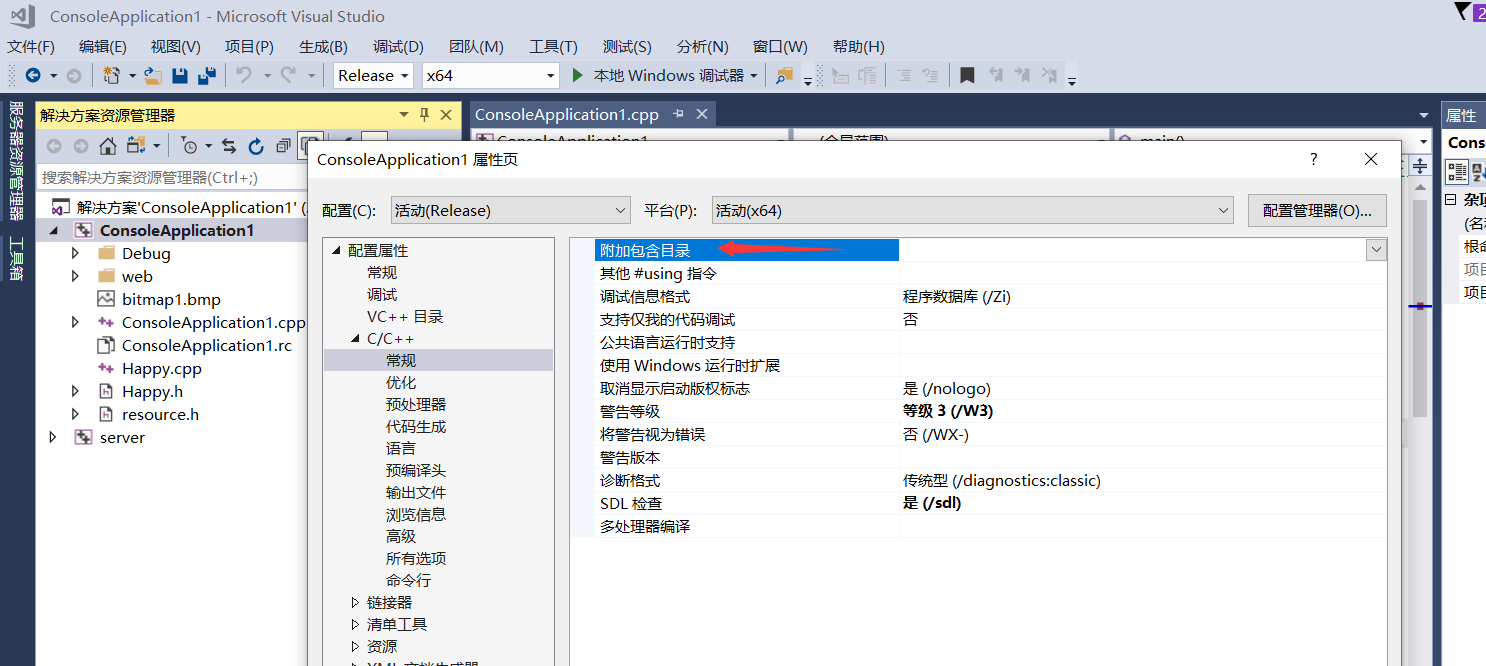Open the 项目(P) menu
Screen dimensions: 1486x666
coord(249,47)
